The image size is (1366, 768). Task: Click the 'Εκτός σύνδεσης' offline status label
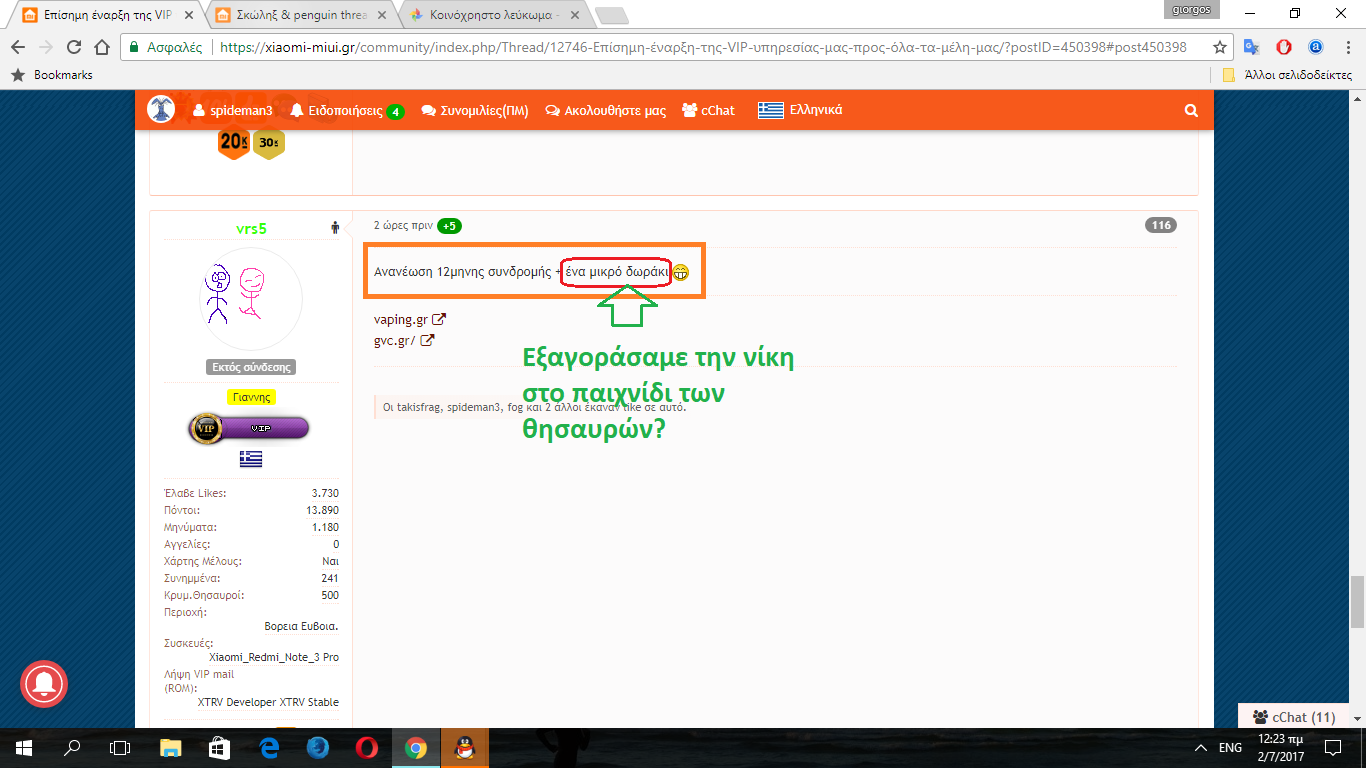pos(250,367)
